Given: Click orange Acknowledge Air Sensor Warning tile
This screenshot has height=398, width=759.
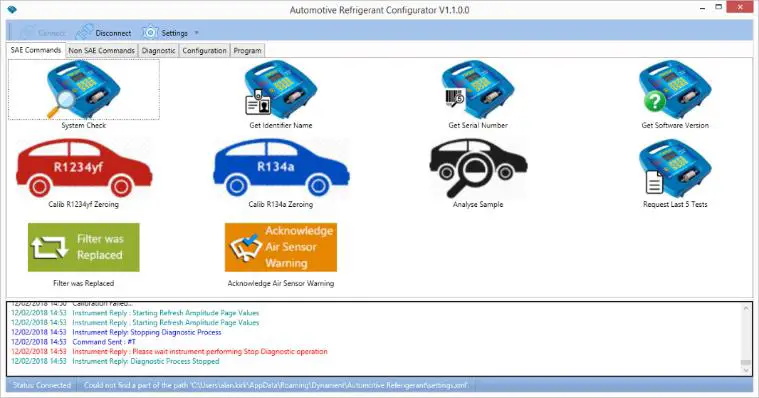Looking at the screenshot, I should (281, 247).
